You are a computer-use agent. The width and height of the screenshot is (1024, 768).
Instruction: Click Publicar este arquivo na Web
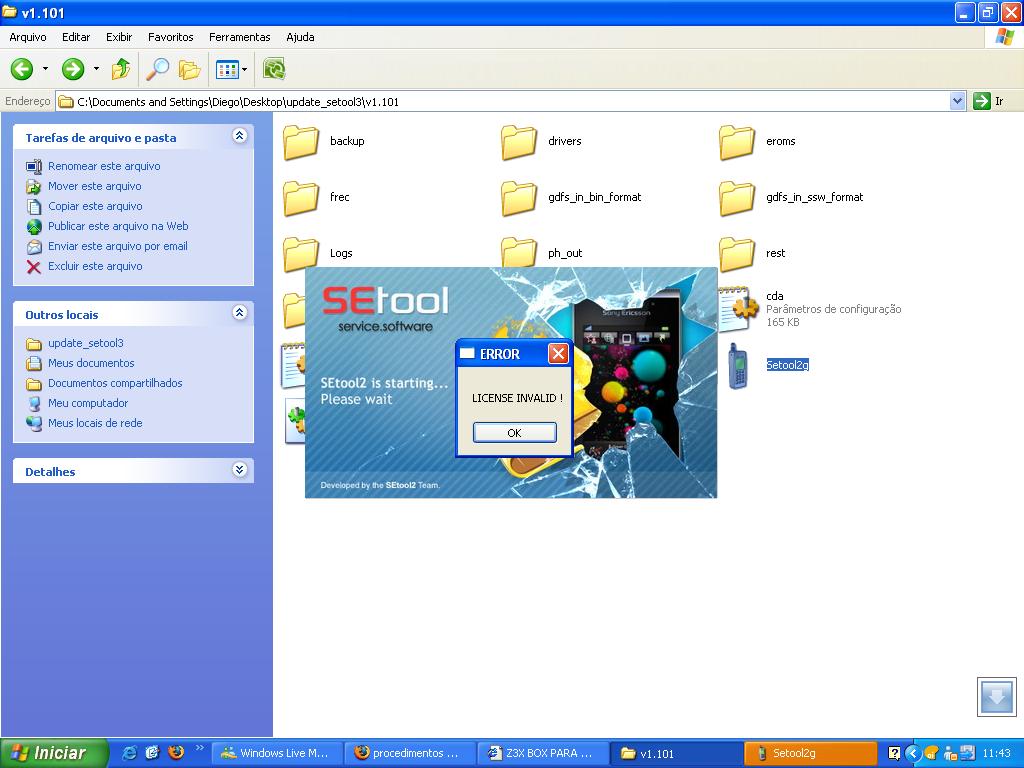[118, 226]
